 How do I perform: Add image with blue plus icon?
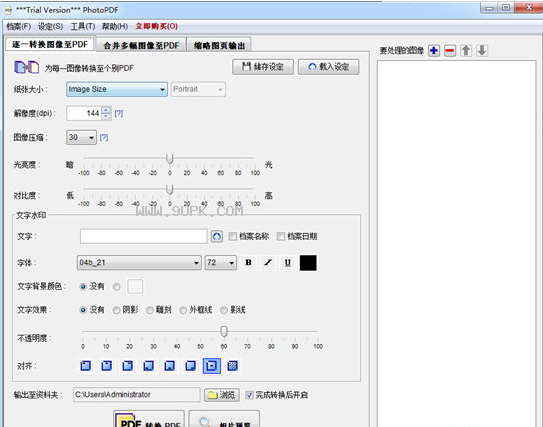click(434, 51)
